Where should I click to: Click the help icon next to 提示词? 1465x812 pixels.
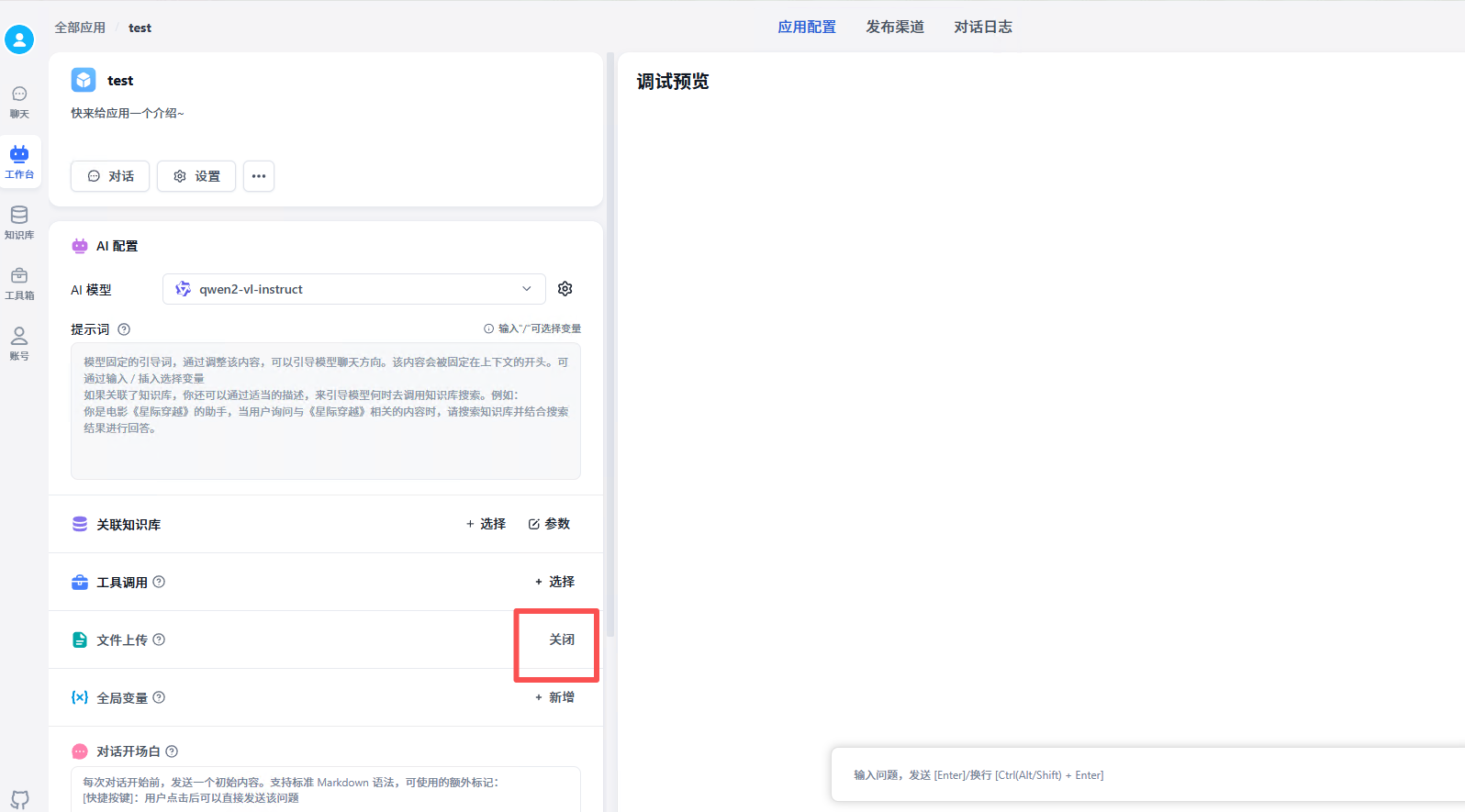click(124, 329)
